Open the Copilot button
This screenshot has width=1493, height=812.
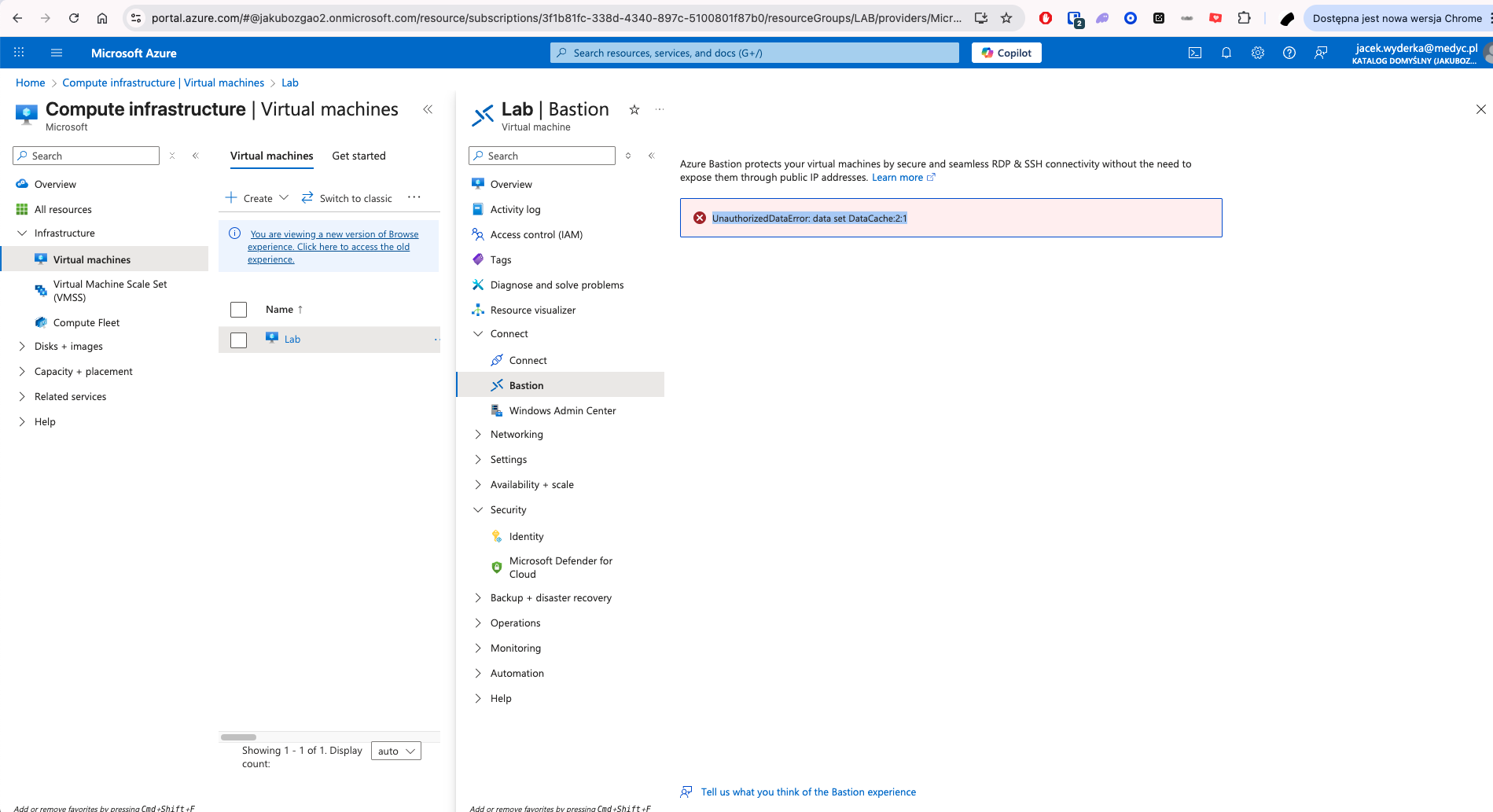coord(1006,53)
